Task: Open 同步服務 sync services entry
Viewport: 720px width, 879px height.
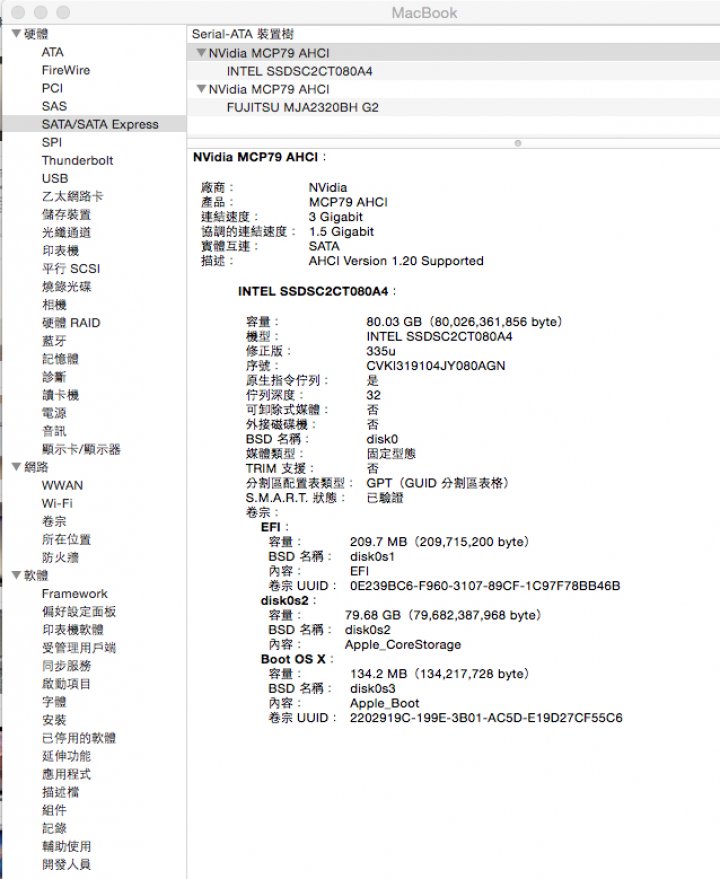Action: click(66, 665)
